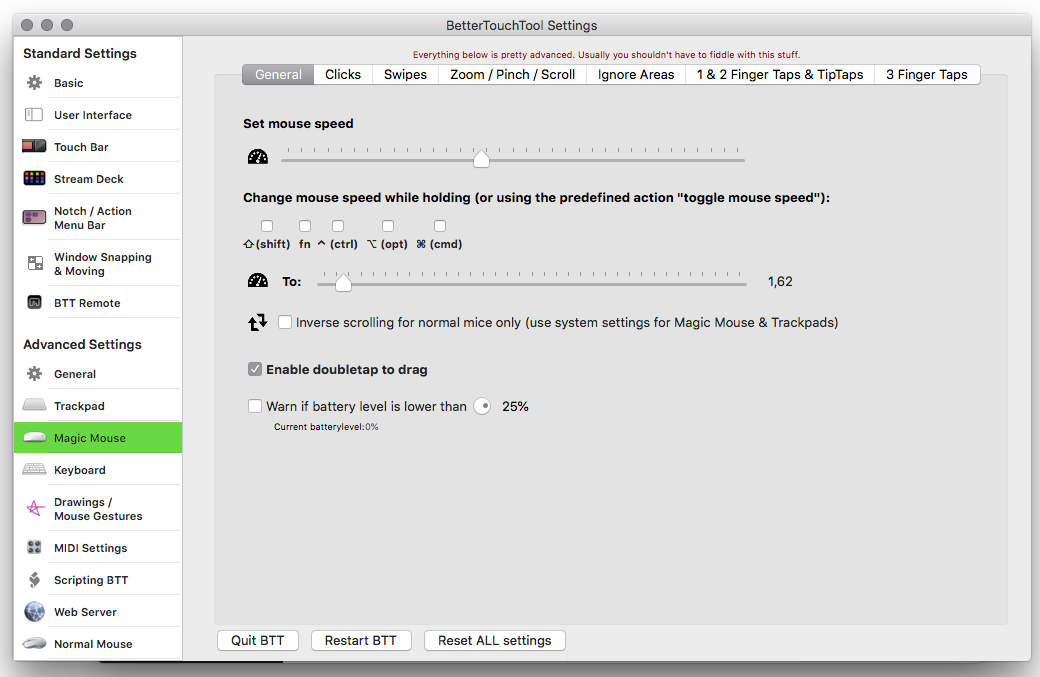The image size is (1040, 677).
Task: Click the Trackpad icon in sidebar
Action: point(34,405)
